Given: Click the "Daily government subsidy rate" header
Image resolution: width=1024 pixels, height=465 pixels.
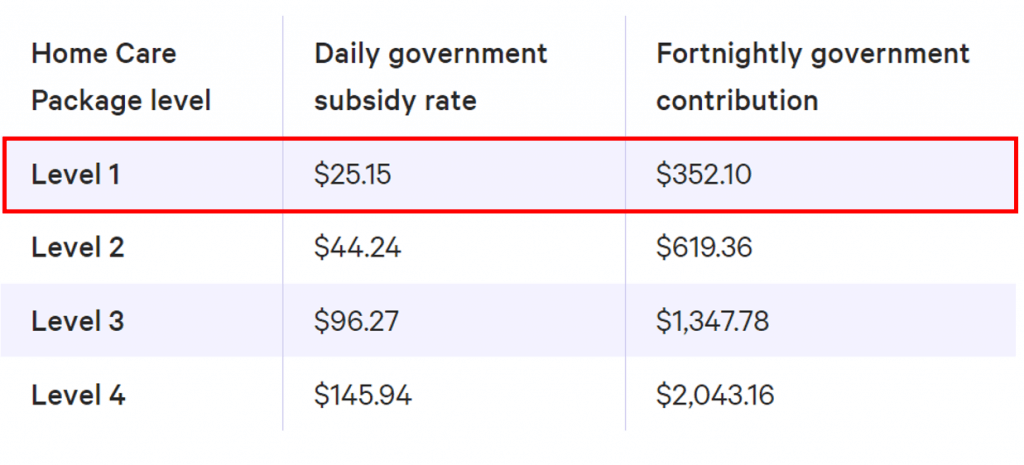Looking at the screenshot, I should (x=431, y=77).
